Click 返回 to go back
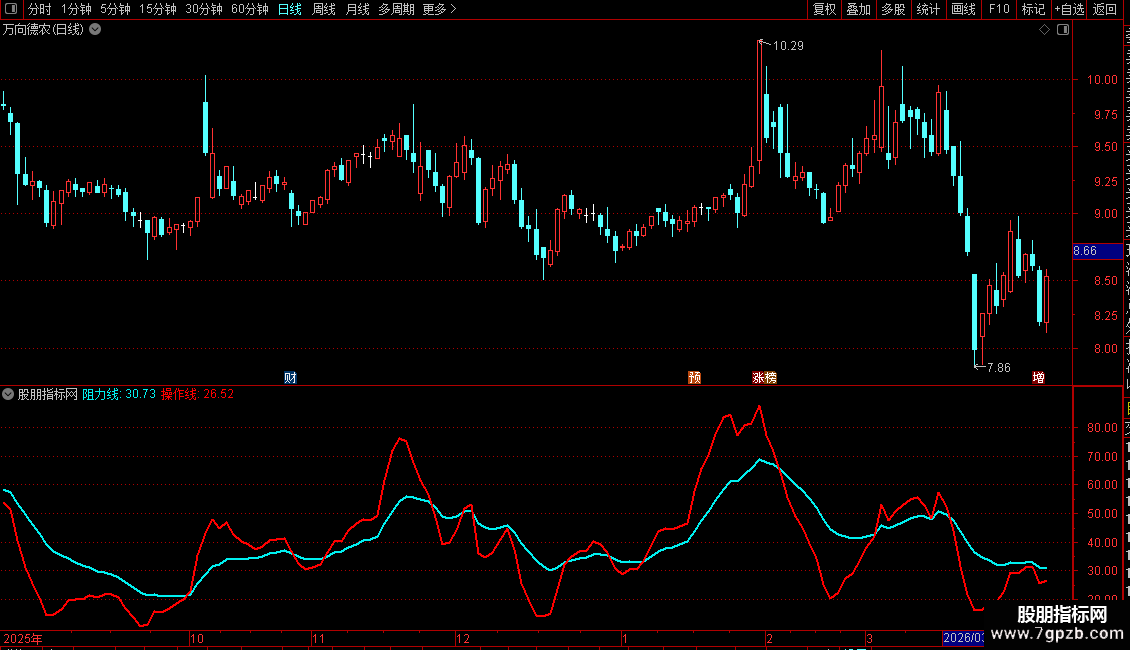The width and height of the screenshot is (1130, 650). 1104,9
